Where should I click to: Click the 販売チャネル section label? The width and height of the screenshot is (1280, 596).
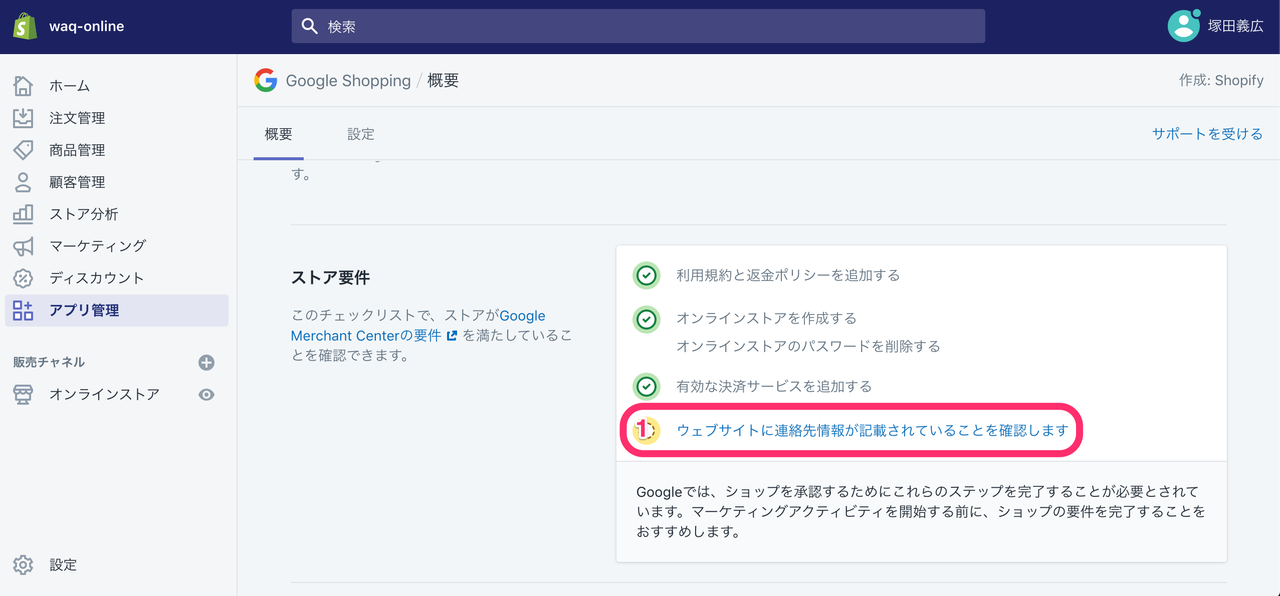[49, 362]
